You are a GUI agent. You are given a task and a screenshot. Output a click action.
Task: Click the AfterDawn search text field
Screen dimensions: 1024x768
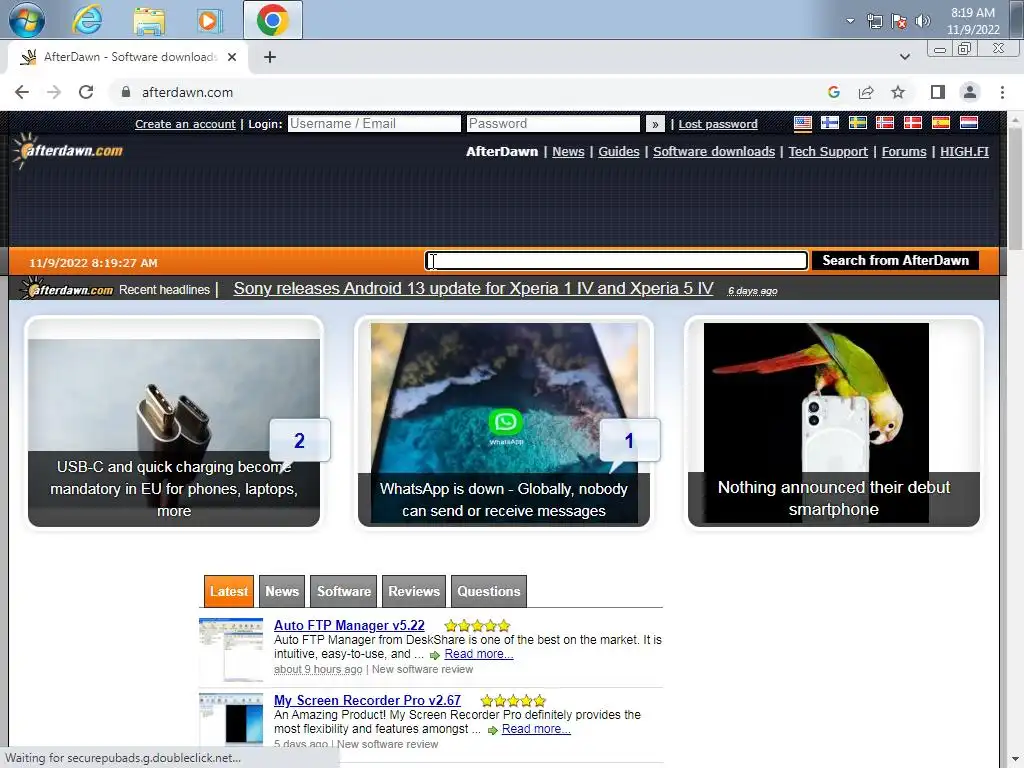click(x=616, y=261)
